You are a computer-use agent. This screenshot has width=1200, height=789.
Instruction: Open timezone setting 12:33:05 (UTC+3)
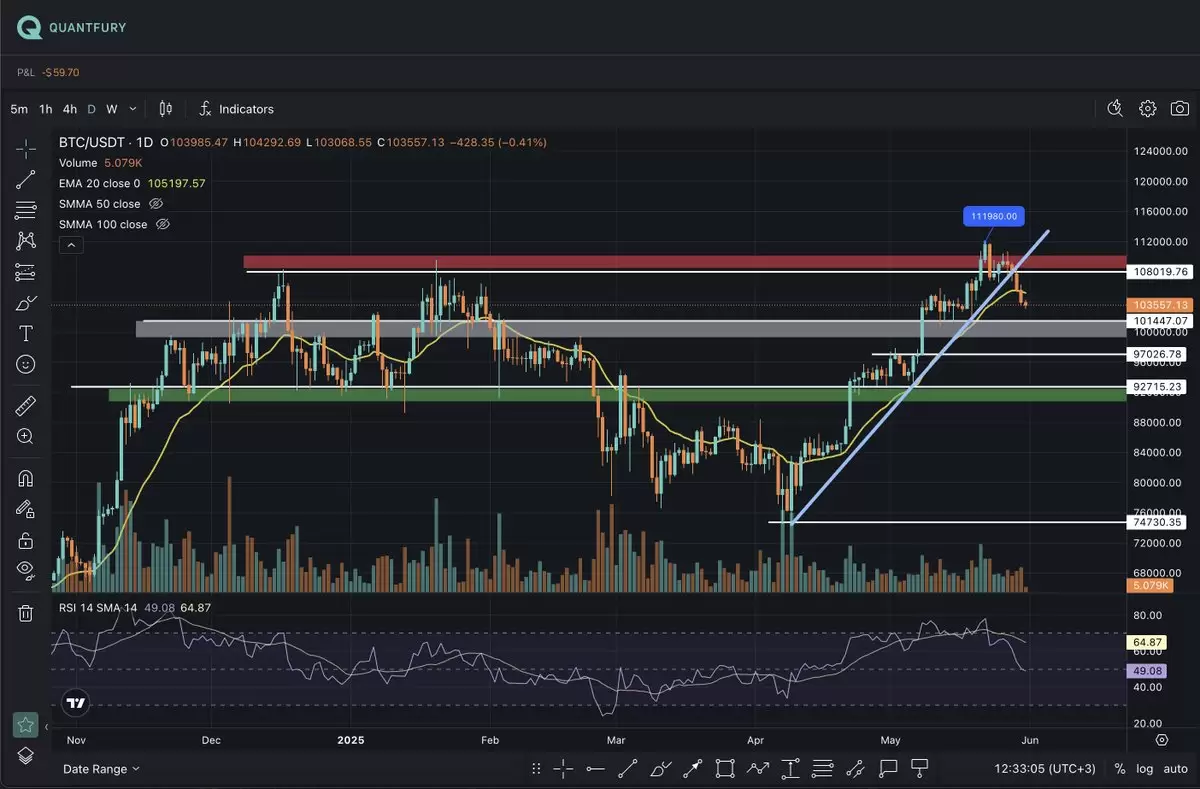[1046, 769]
